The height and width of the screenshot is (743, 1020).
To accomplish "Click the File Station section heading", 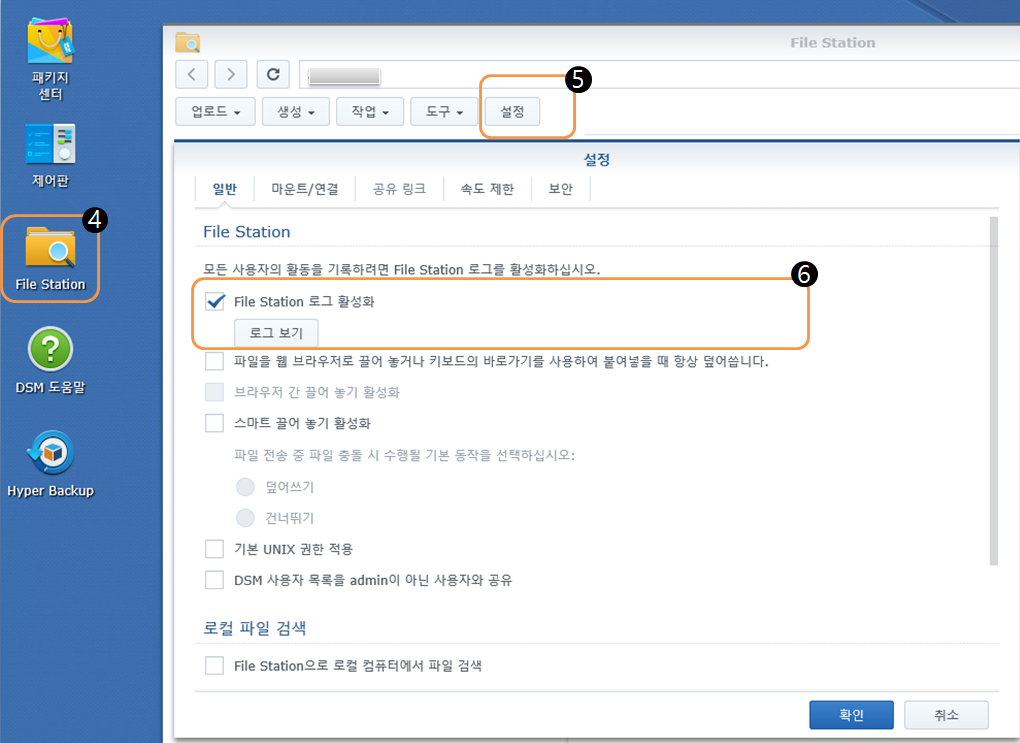I will point(247,232).
